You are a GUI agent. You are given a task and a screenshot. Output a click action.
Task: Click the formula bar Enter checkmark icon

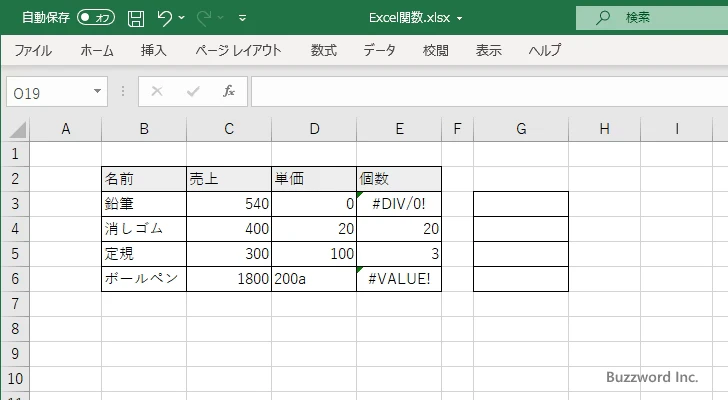click(193, 91)
